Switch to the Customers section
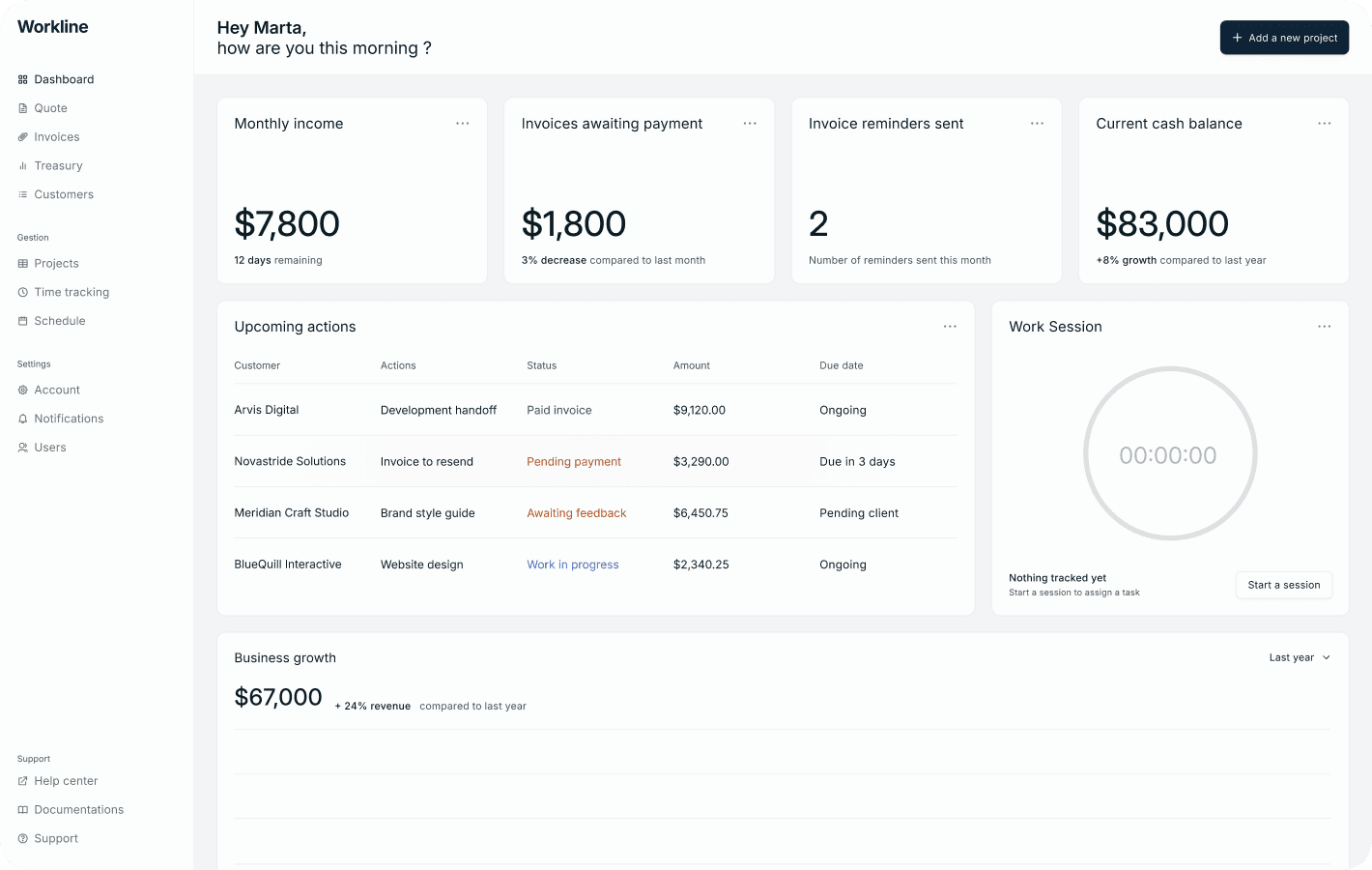The image size is (1372, 870). pos(65,194)
